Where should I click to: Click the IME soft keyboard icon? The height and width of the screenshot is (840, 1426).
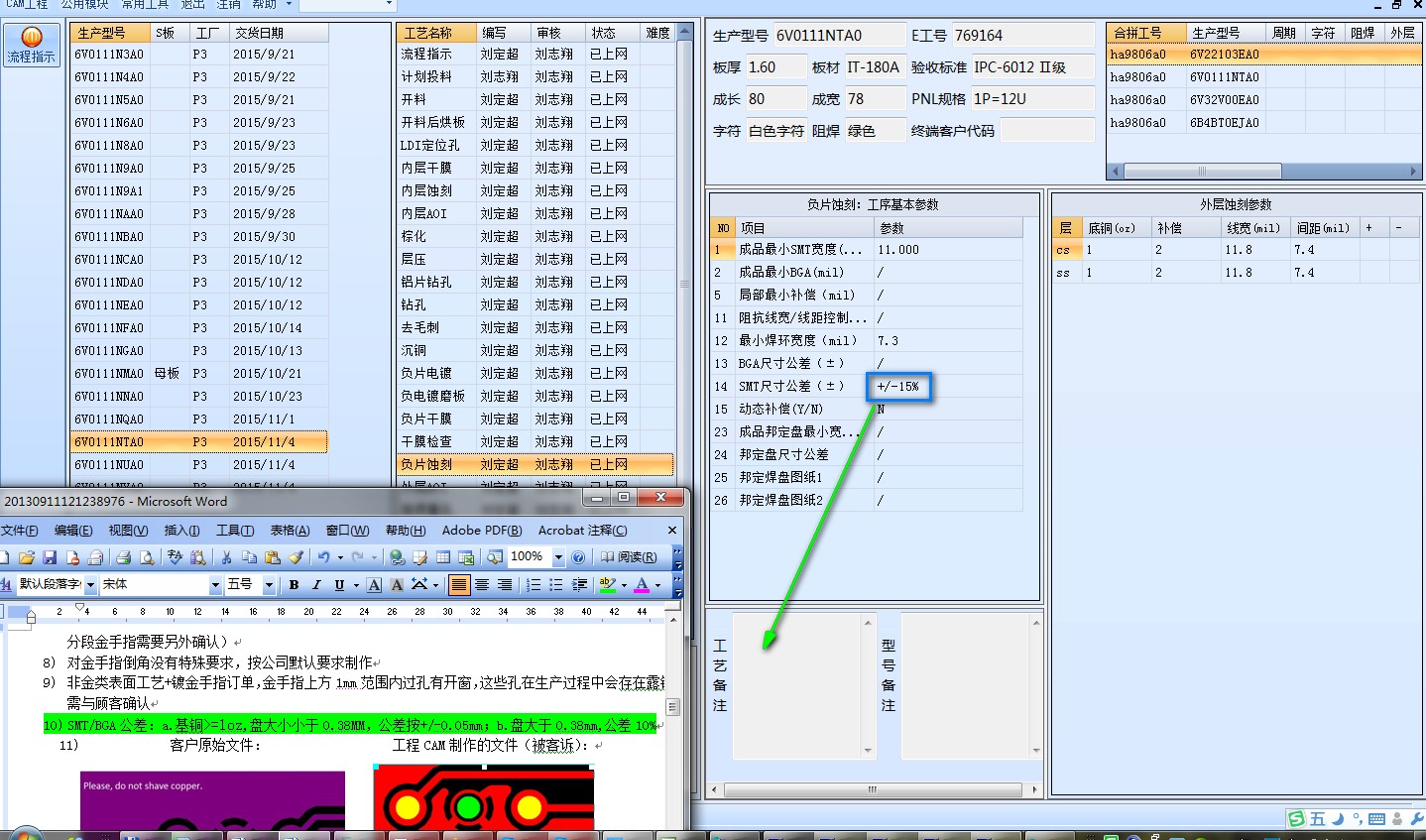[1376, 819]
